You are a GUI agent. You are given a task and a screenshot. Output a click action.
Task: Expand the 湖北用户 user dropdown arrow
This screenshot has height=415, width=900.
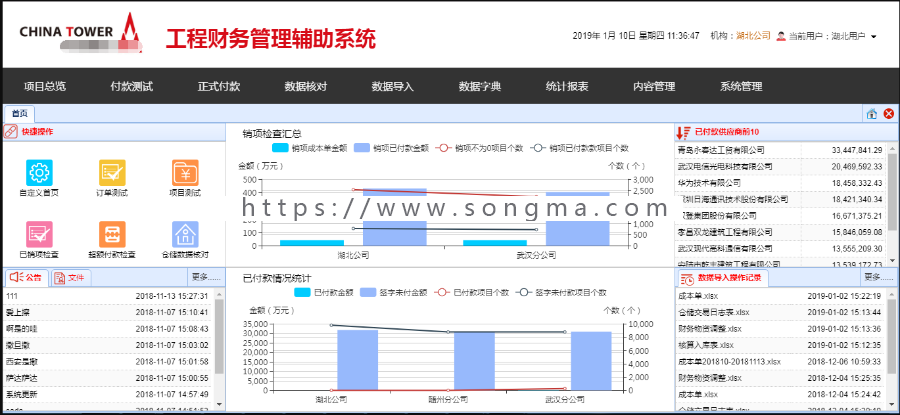click(x=874, y=36)
